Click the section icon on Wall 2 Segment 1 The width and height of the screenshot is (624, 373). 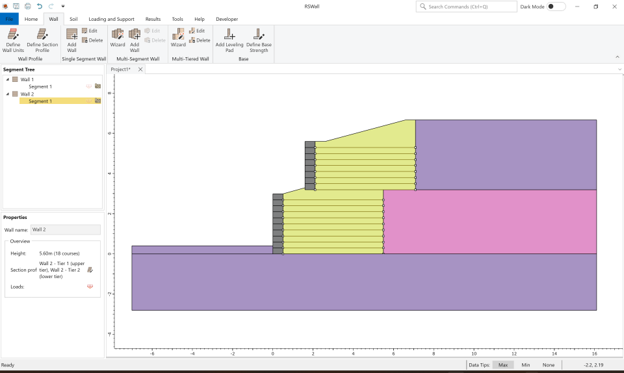[x=98, y=101]
